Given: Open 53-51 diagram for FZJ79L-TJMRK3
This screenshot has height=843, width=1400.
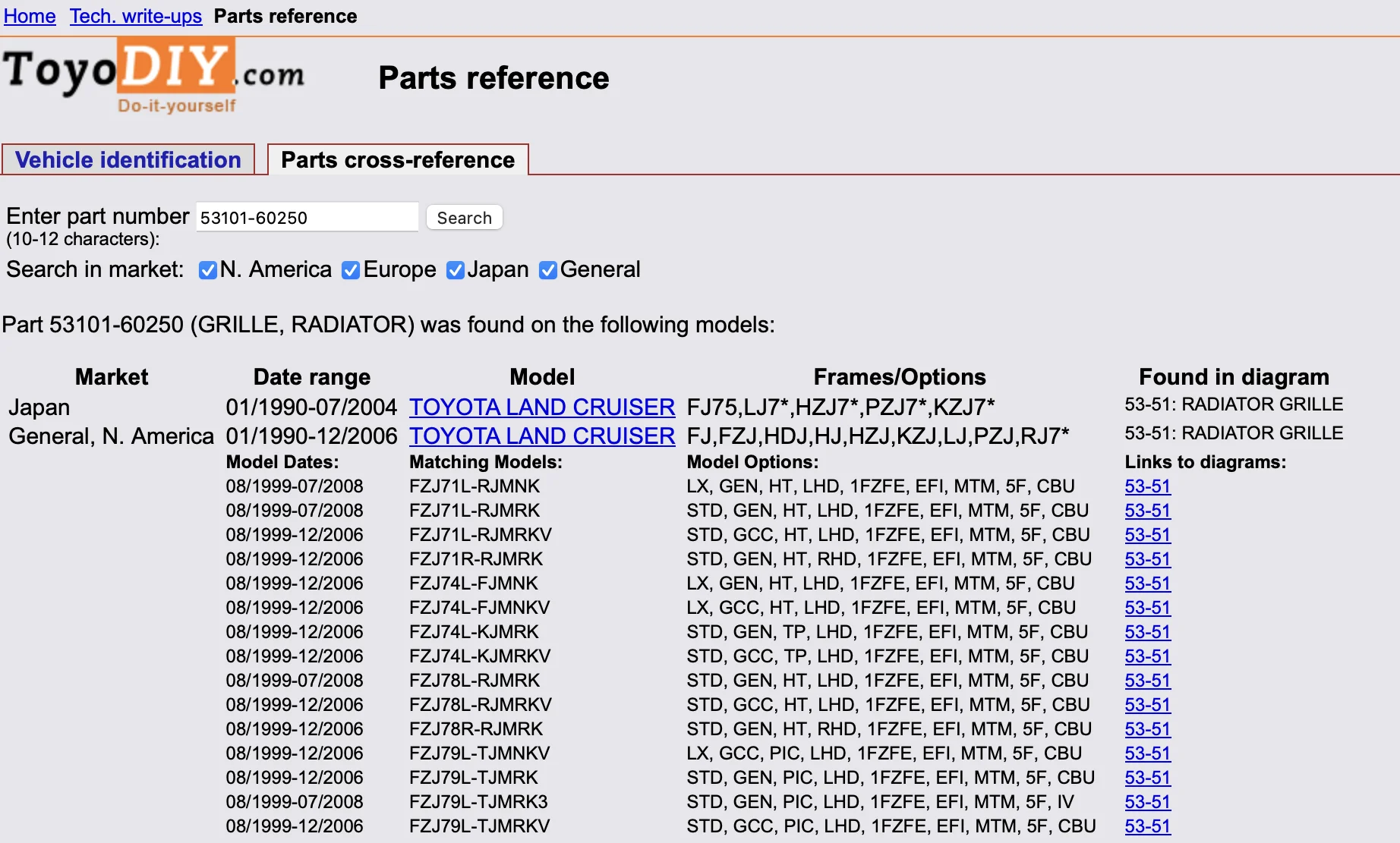Looking at the screenshot, I should (x=1147, y=802).
